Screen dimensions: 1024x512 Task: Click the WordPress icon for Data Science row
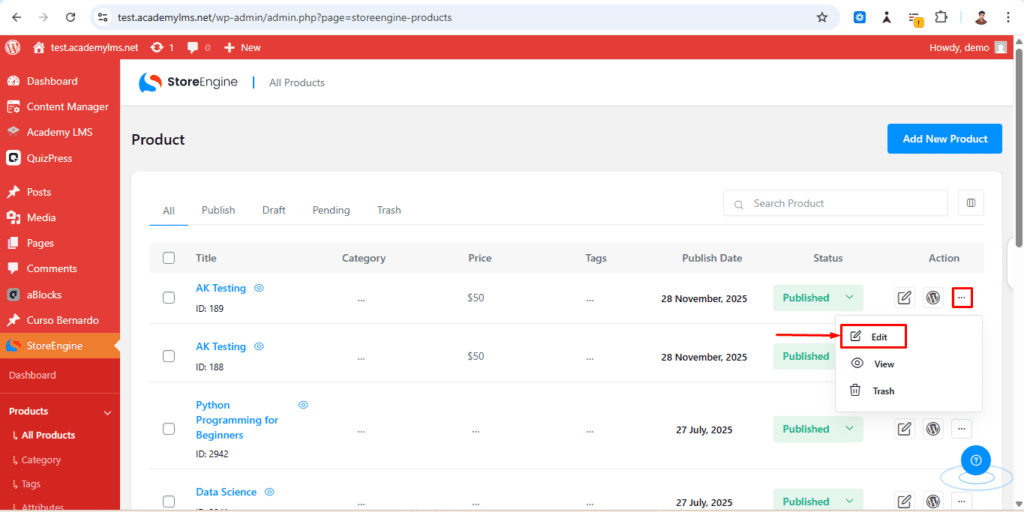[x=933, y=502]
